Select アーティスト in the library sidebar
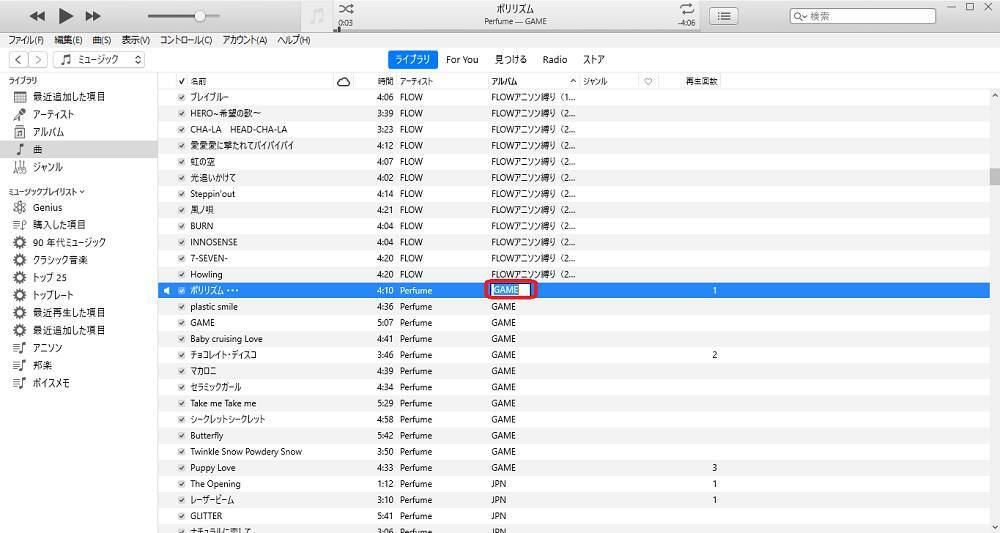 click(53, 114)
